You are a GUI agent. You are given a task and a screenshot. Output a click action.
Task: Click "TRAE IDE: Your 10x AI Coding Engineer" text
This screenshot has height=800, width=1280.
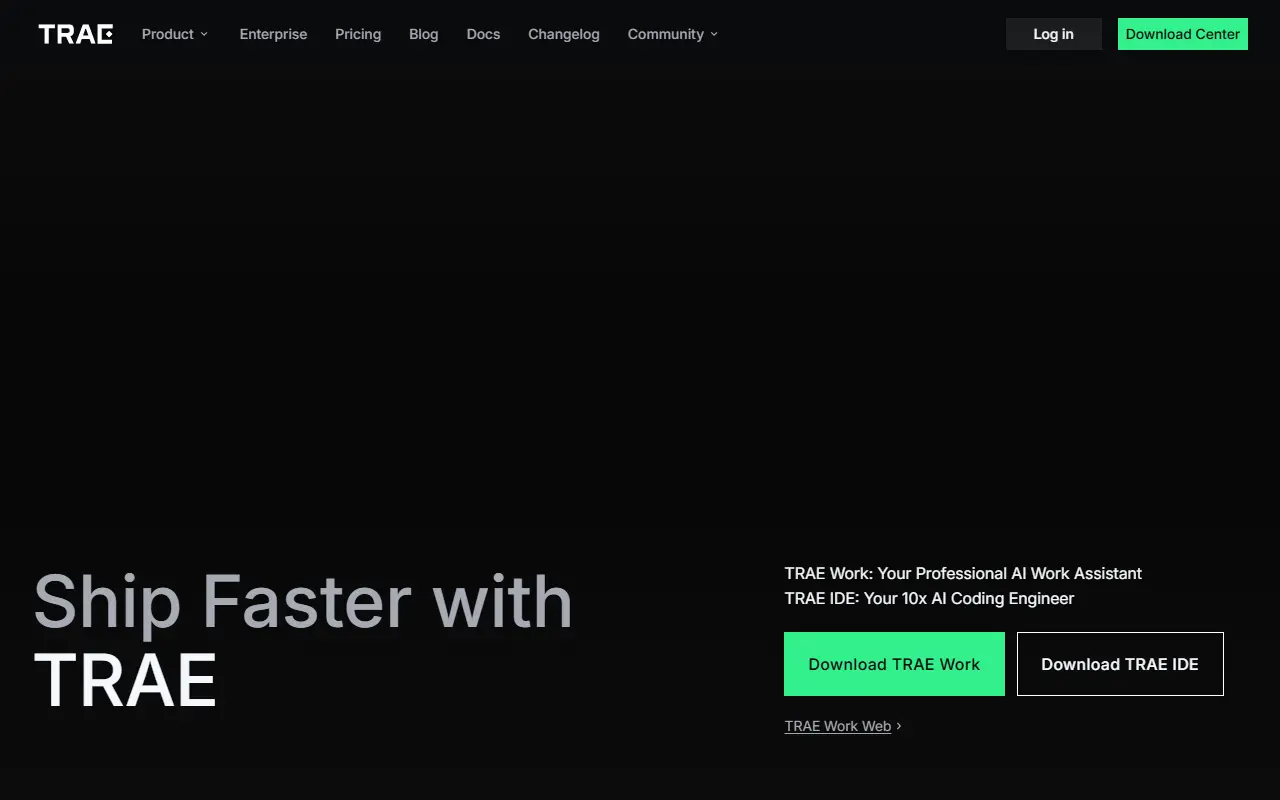click(x=929, y=598)
